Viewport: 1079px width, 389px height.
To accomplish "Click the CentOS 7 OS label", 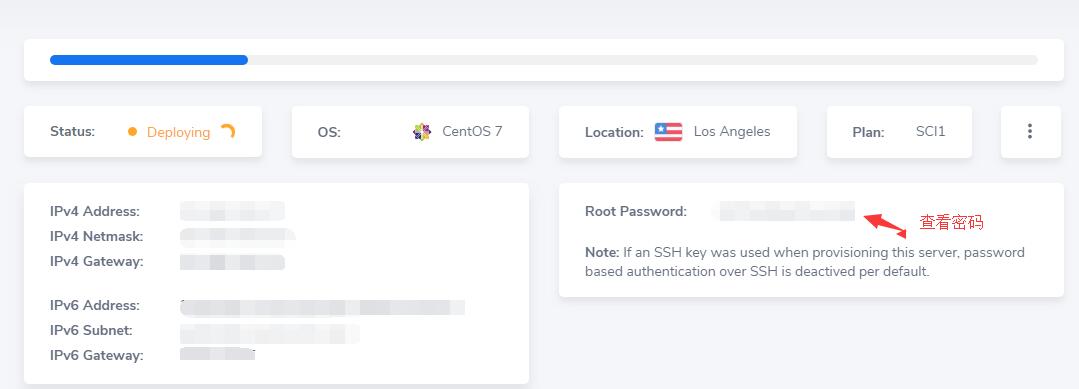I will (x=472, y=131).
